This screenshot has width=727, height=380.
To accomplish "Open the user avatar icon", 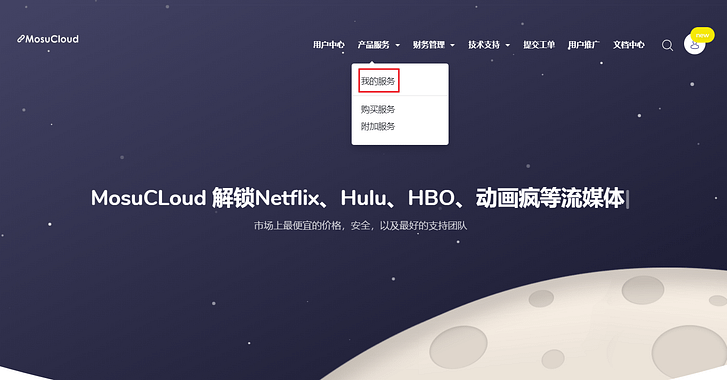I will point(694,44).
